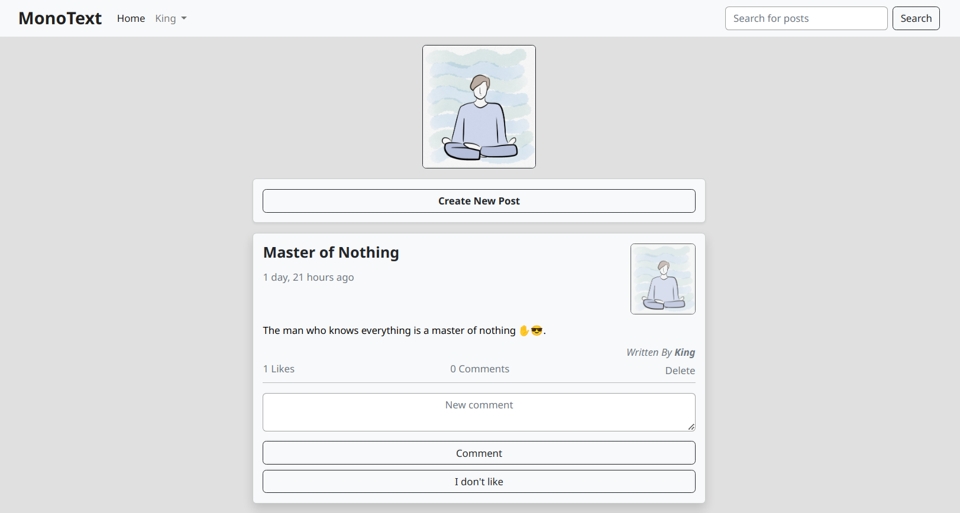Delete the Master of Nothing post

pyautogui.click(x=680, y=370)
